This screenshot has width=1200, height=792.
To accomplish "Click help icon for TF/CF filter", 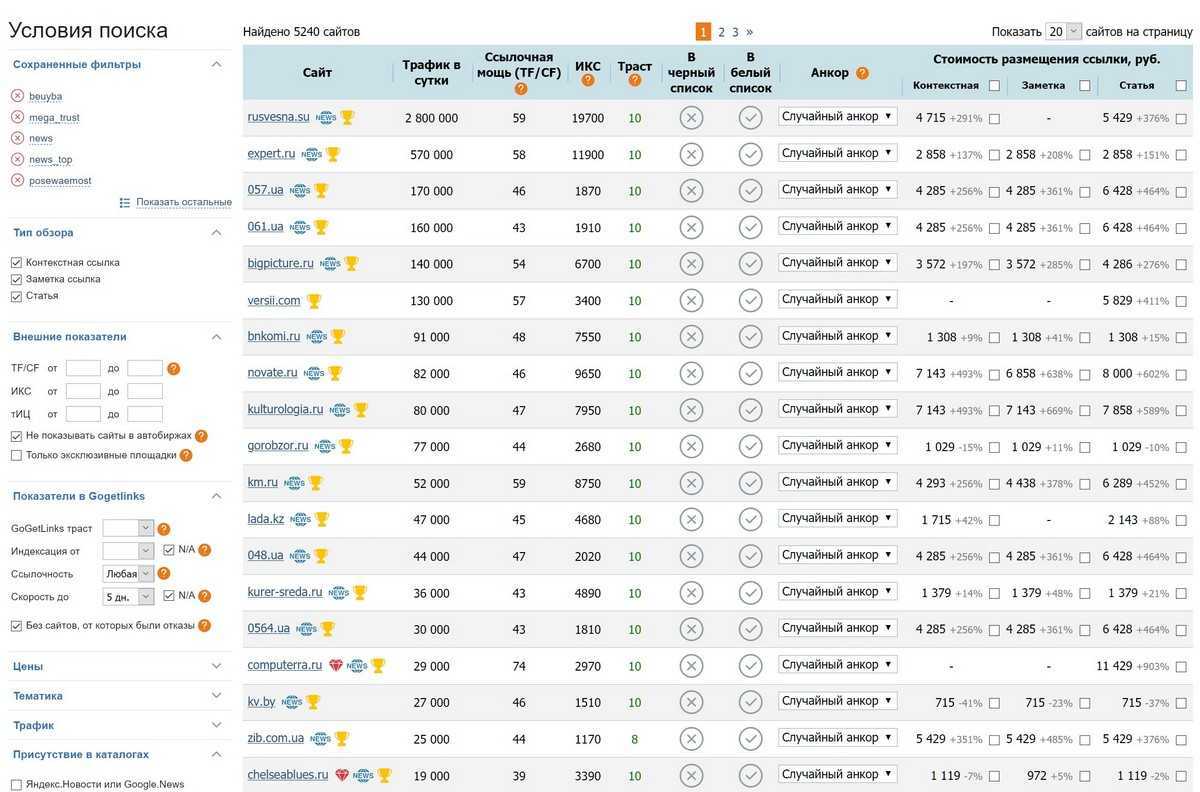I will coord(173,368).
